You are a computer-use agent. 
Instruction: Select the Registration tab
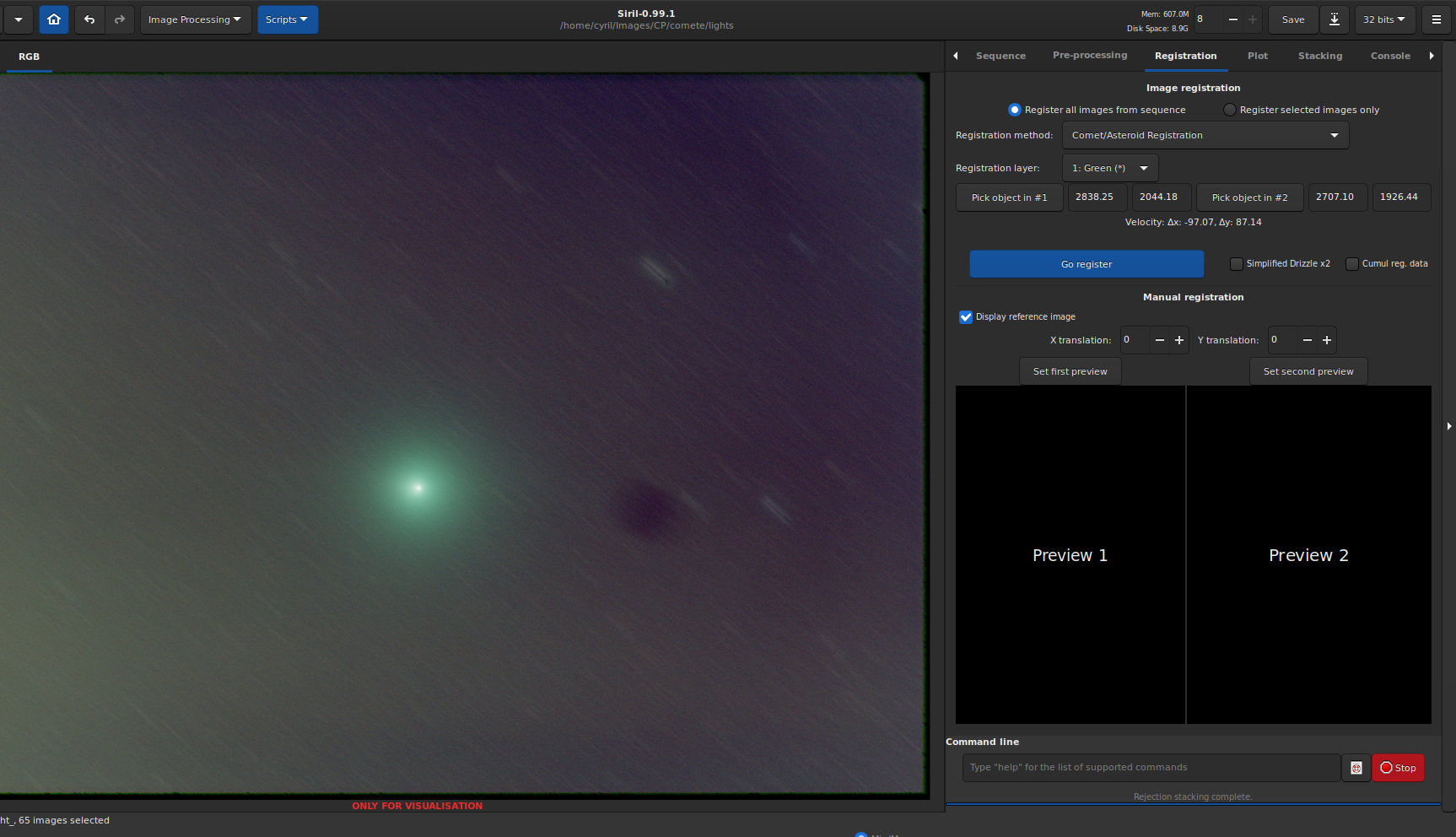[x=1186, y=56]
